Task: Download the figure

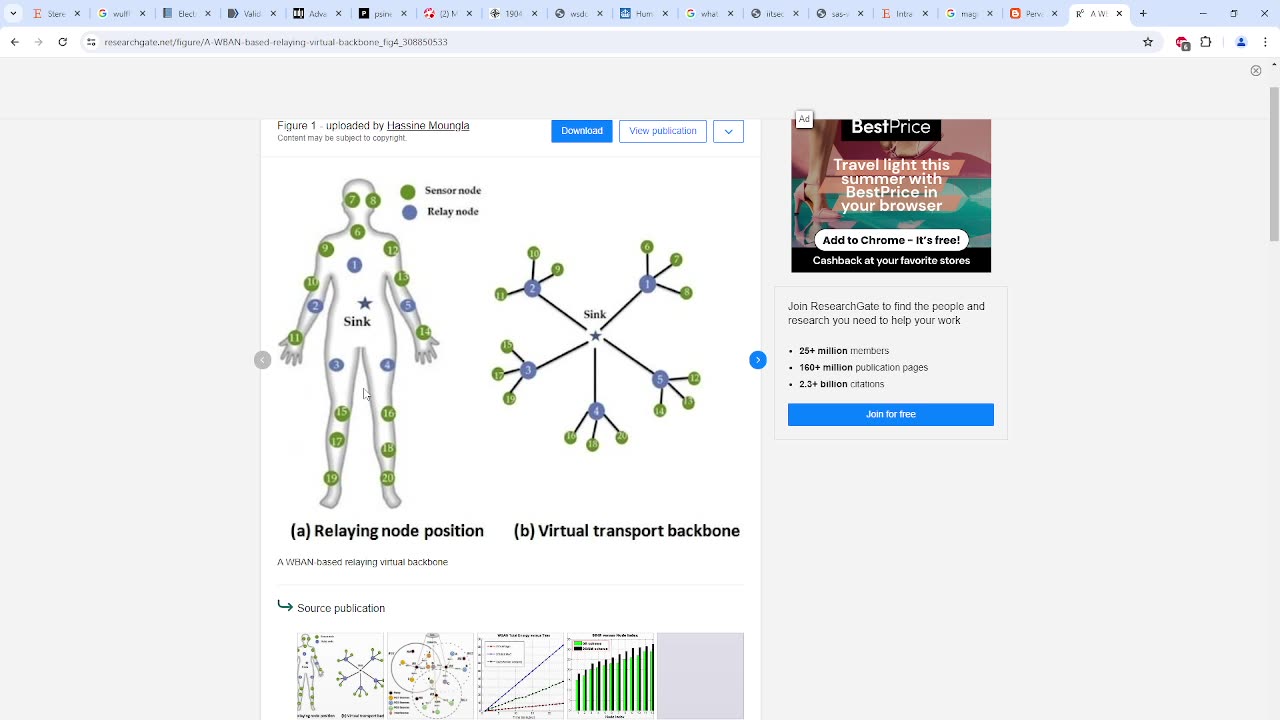Action: coord(582,131)
